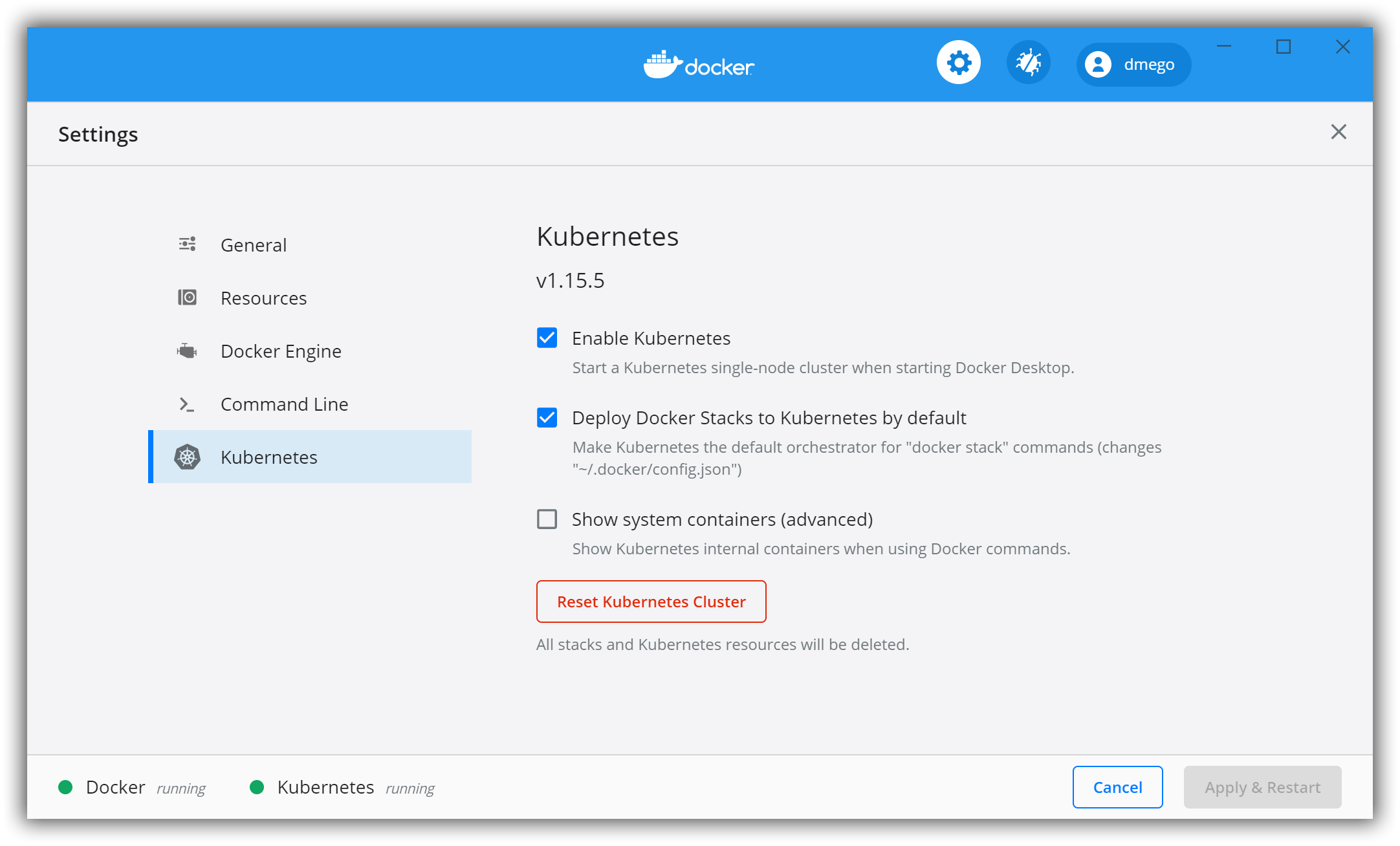Screen dimensions: 1400x846
Task: Click the Settings panel close button
Action: (x=1339, y=131)
